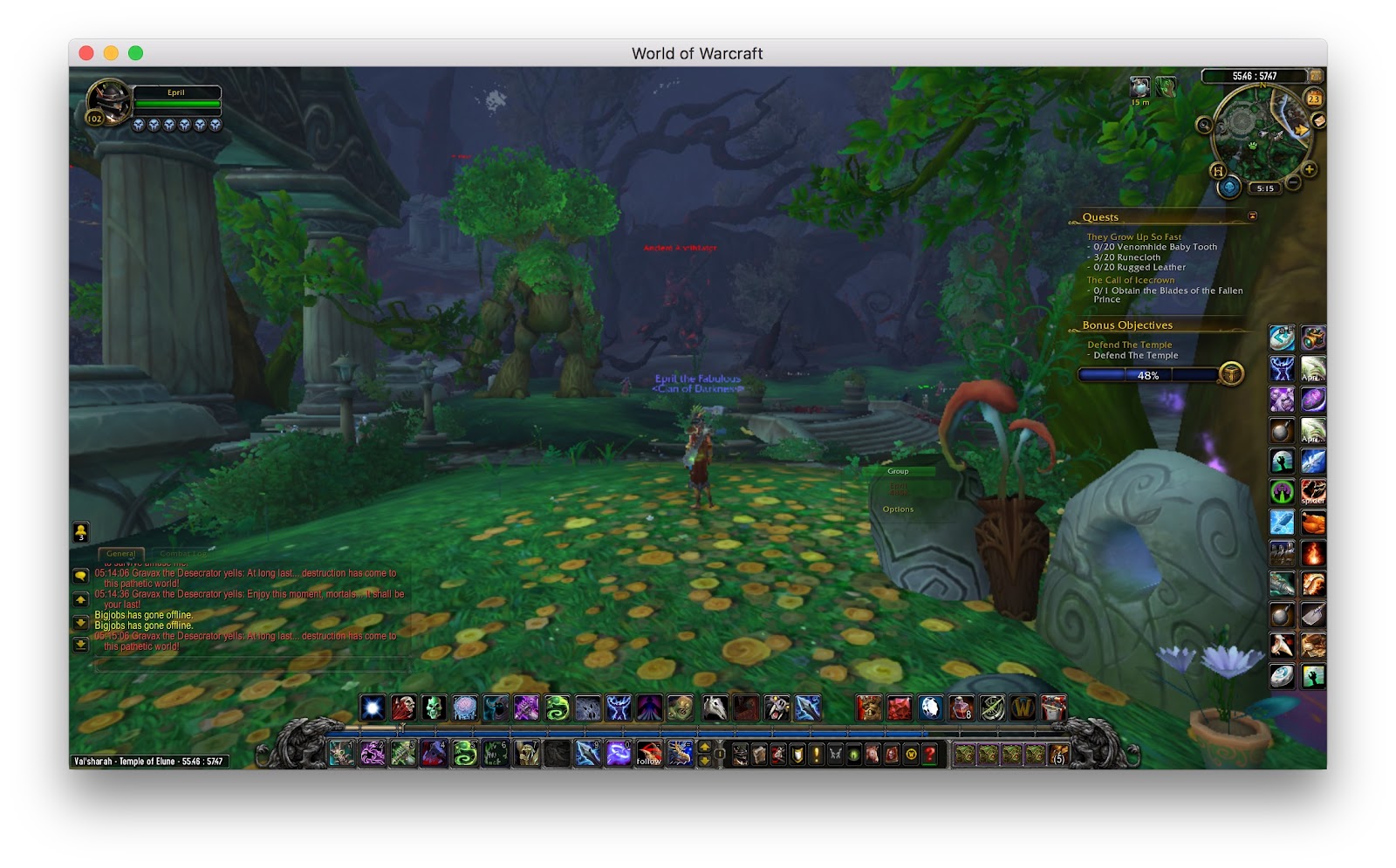Click the class hall H button by minimap
Viewport: 1396px width, 868px height.
point(1219,170)
